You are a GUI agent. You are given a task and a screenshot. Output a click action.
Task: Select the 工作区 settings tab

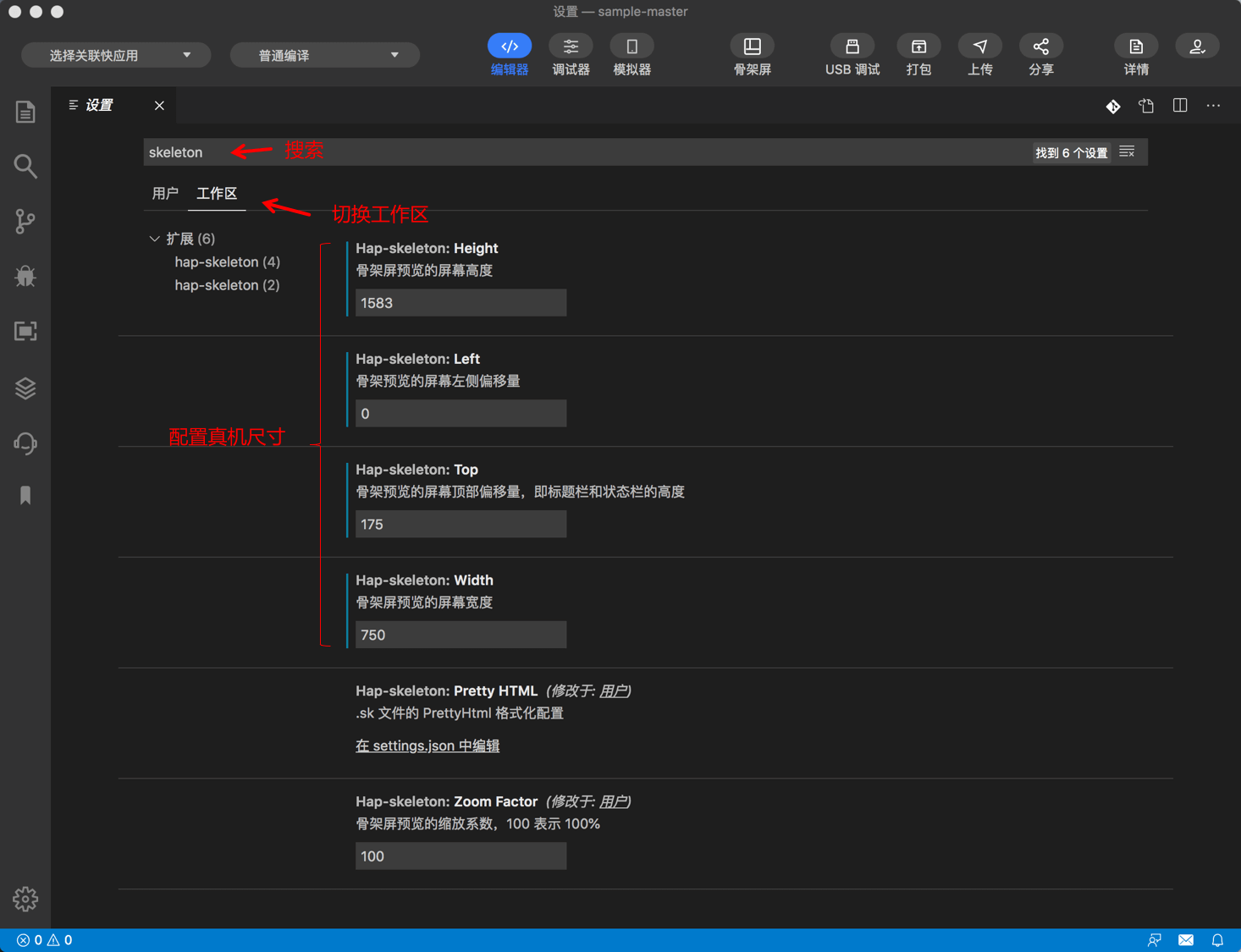click(217, 194)
